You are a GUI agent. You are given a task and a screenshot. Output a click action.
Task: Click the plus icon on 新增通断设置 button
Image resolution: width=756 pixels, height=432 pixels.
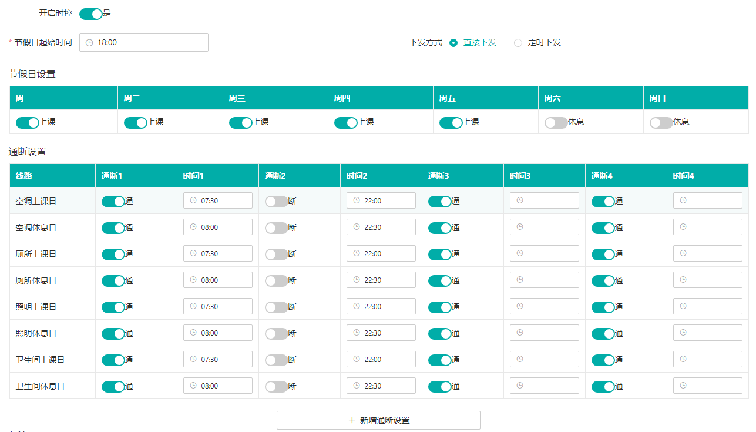(x=351, y=420)
